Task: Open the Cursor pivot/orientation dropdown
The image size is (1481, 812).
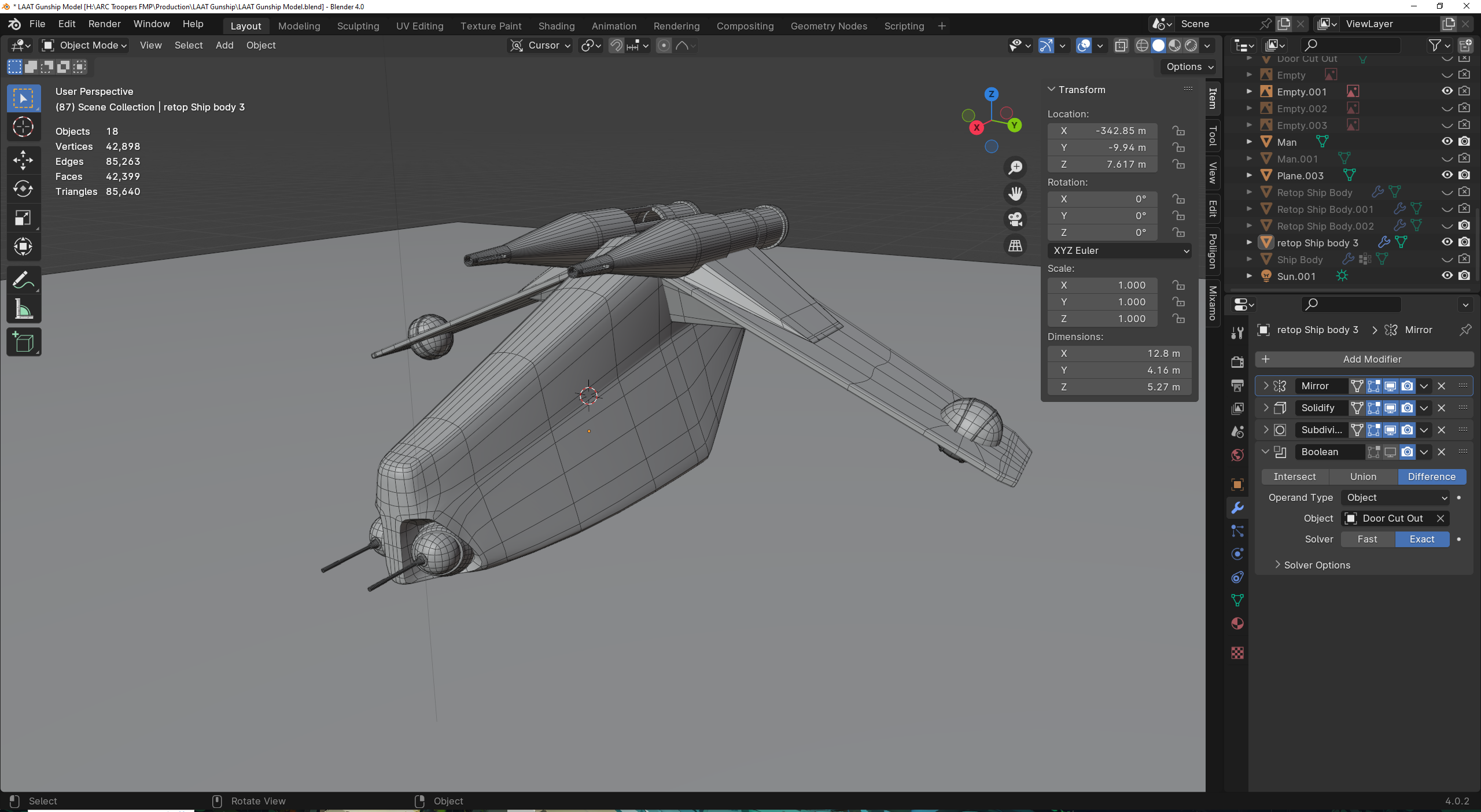Action: point(540,46)
